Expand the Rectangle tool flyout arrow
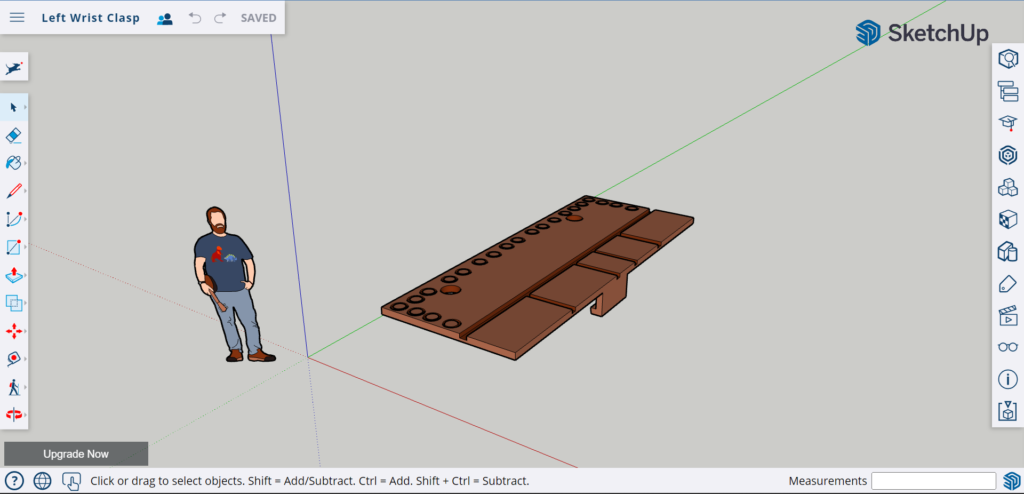 (25, 247)
